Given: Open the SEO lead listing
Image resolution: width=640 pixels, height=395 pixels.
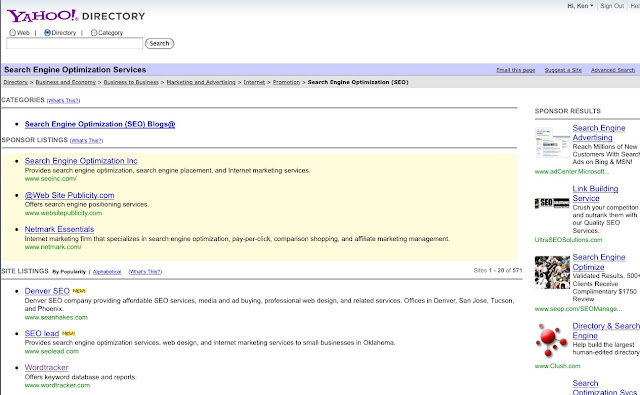Looking at the screenshot, I should [42, 333].
